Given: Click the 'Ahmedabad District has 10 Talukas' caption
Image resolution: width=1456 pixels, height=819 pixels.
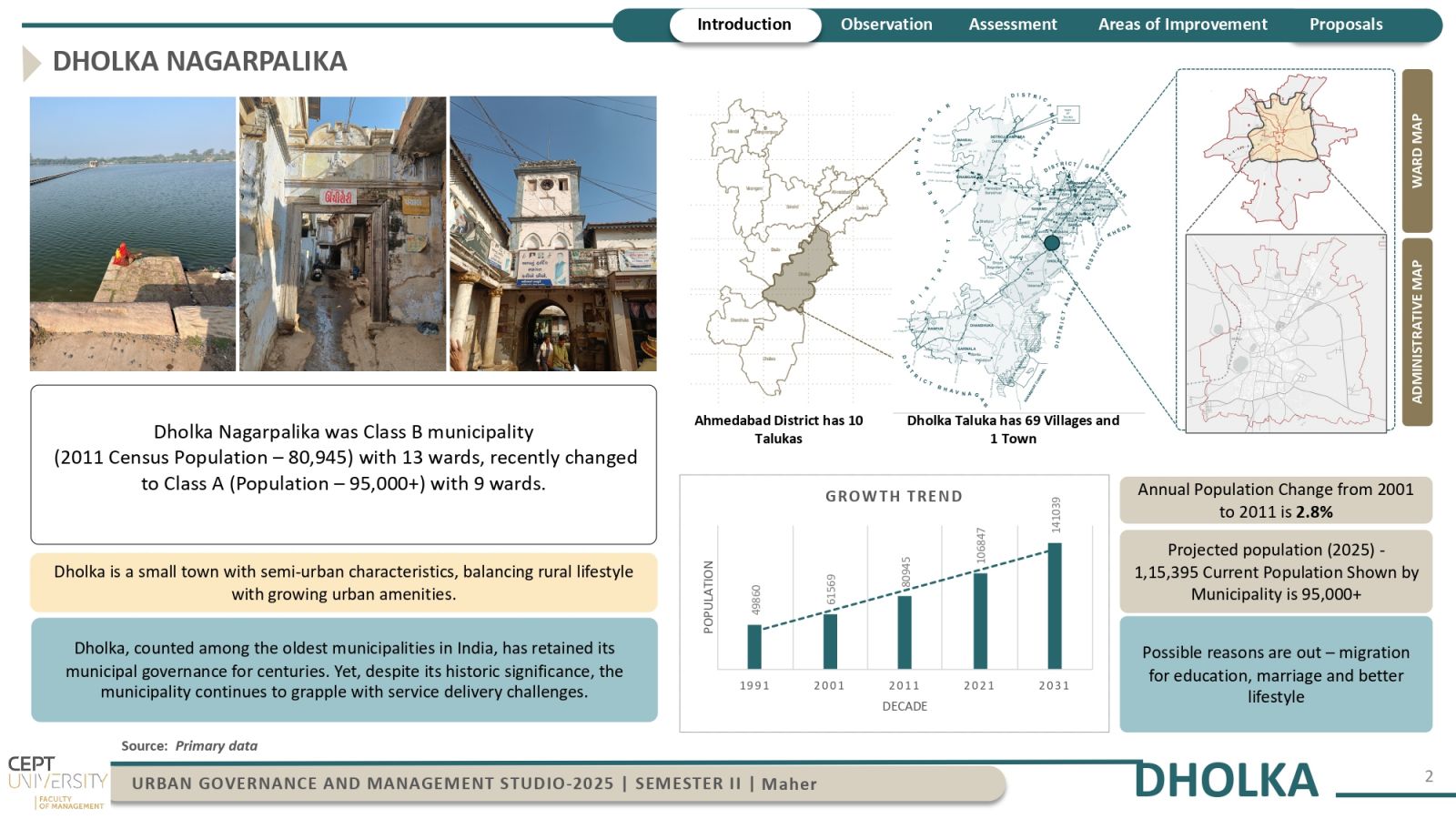Looking at the screenshot, I should coord(778,430).
